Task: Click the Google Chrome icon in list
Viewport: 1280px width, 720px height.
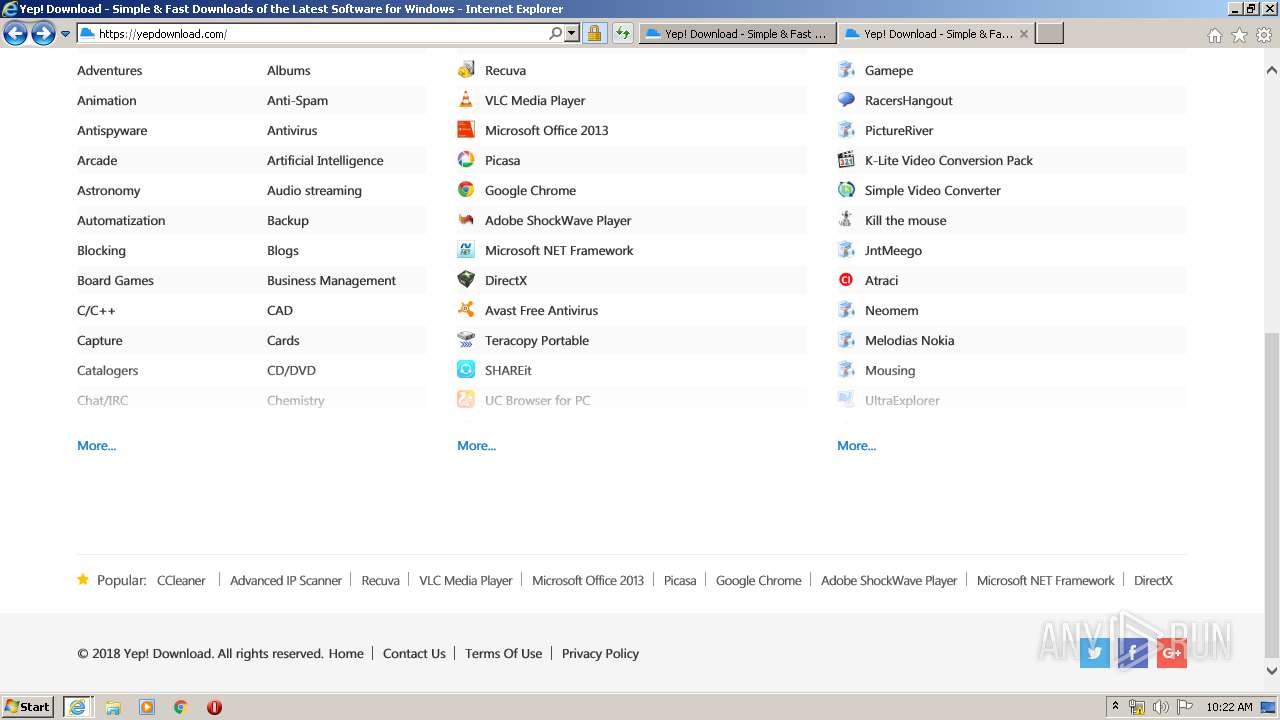Action: click(x=466, y=190)
